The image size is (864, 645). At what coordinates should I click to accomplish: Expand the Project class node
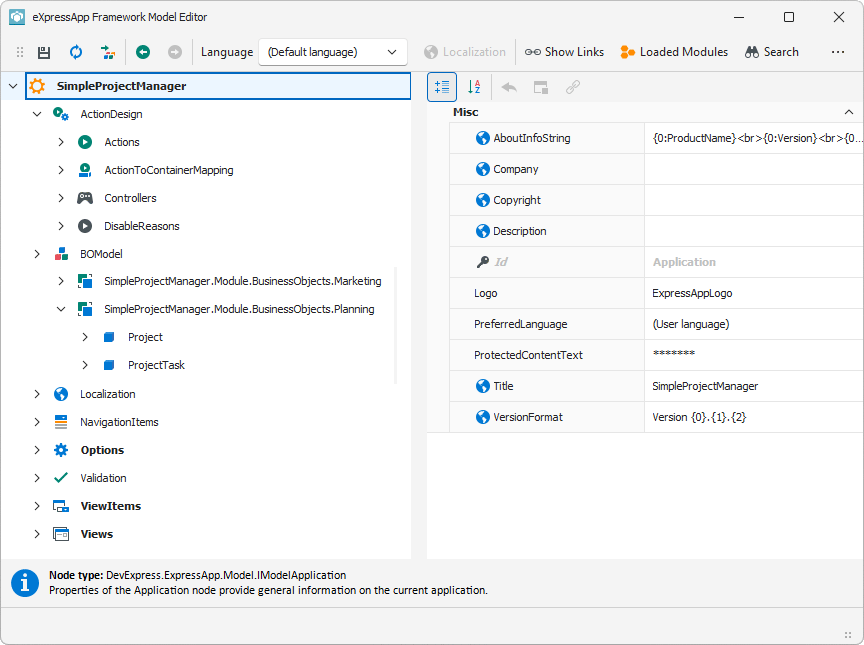85,337
